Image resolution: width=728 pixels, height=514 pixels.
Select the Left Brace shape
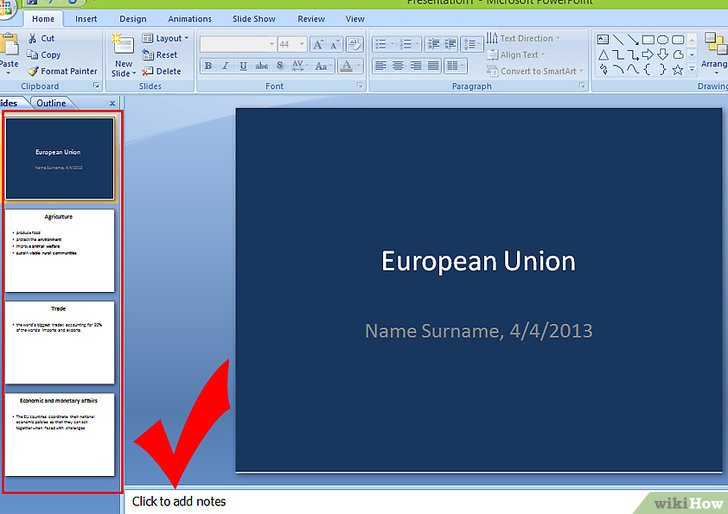click(x=647, y=70)
